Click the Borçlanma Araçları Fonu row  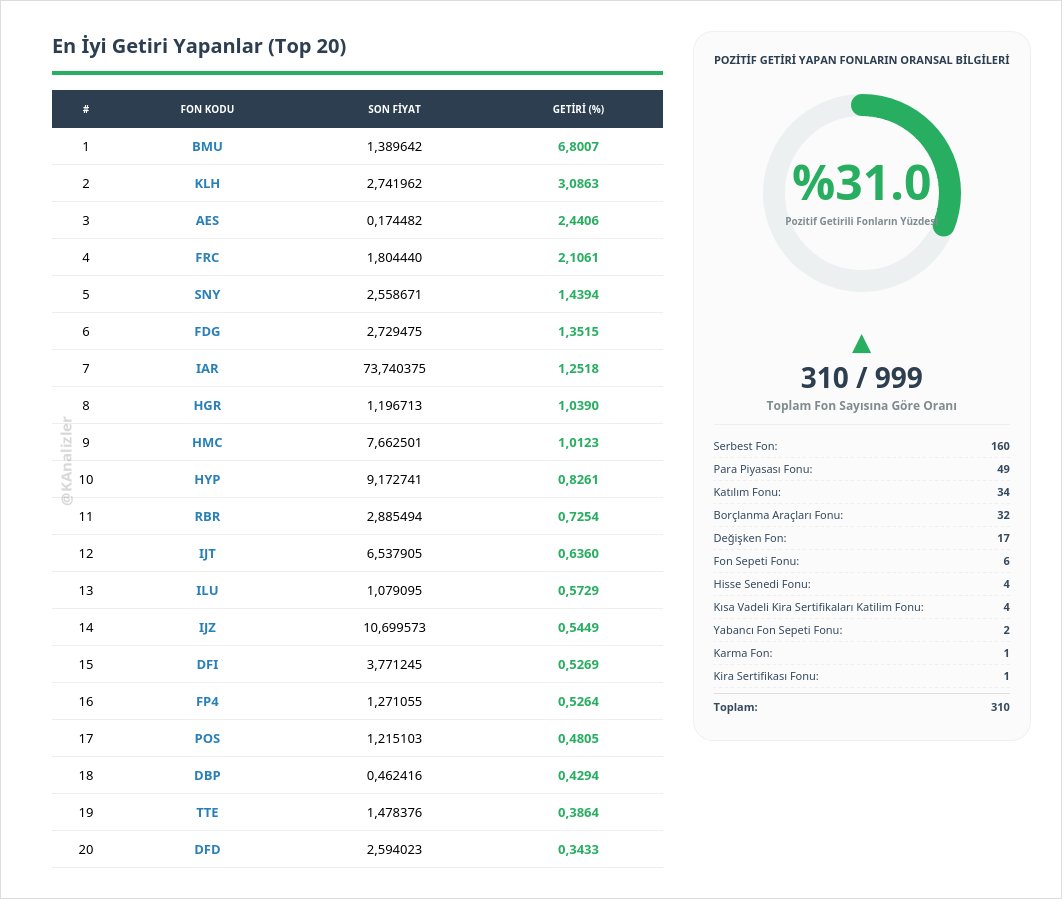pyautogui.click(x=862, y=515)
